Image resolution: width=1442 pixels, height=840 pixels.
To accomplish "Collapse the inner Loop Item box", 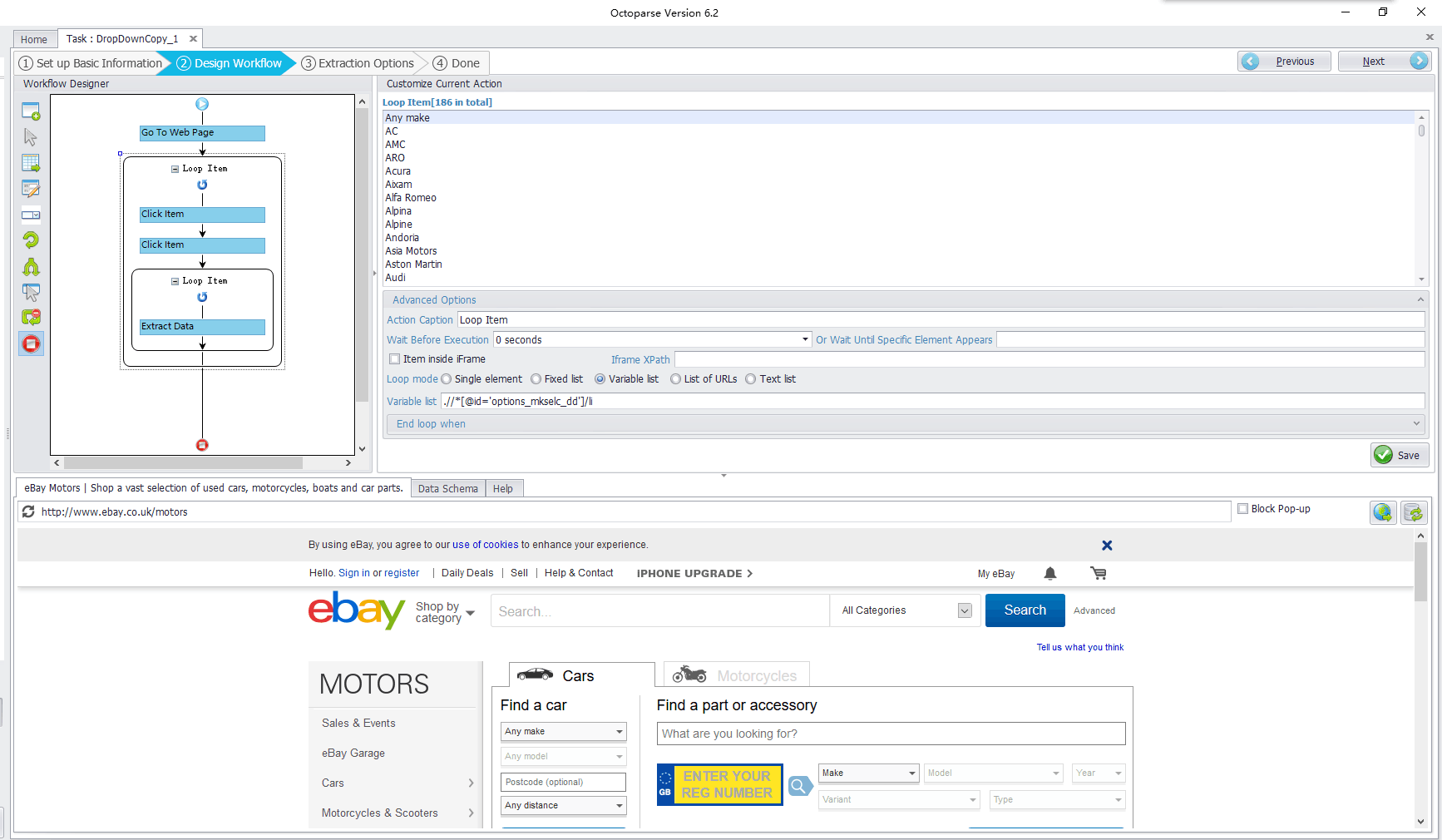I will tap(175, 281).
